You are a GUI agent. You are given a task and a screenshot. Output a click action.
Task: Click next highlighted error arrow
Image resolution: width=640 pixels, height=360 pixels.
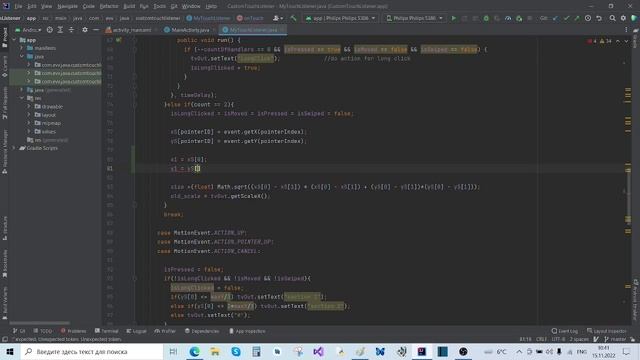(x=627, y=41)
